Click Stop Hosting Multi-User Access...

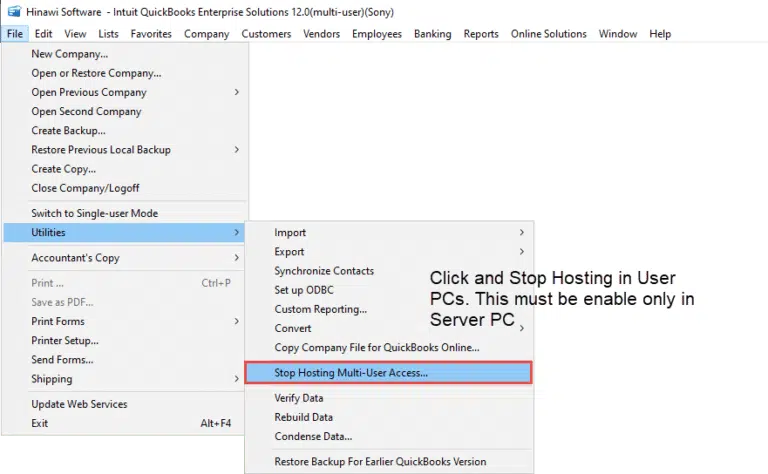388,373
